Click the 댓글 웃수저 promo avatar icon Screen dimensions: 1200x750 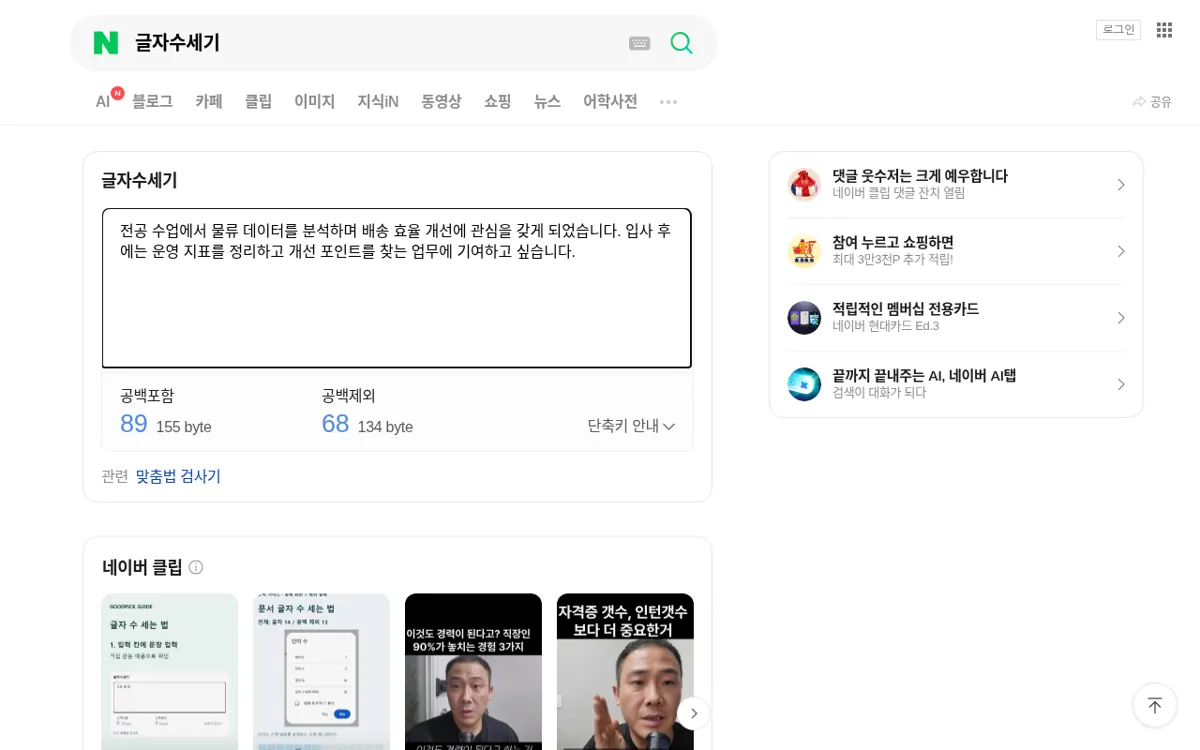[x=804, y=185]
